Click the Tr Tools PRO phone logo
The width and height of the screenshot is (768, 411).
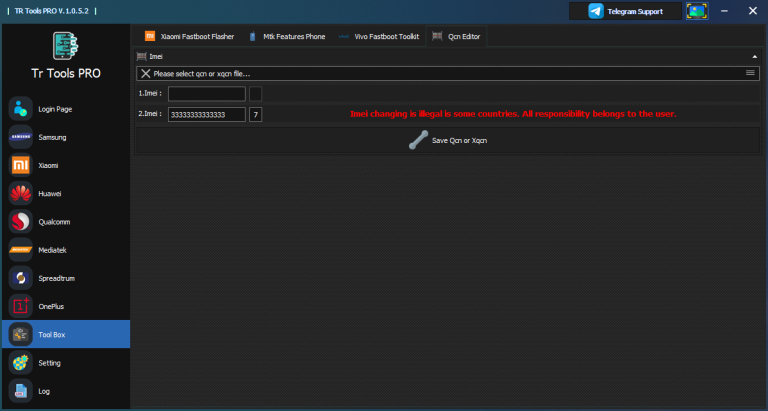(x=66, y=46)
